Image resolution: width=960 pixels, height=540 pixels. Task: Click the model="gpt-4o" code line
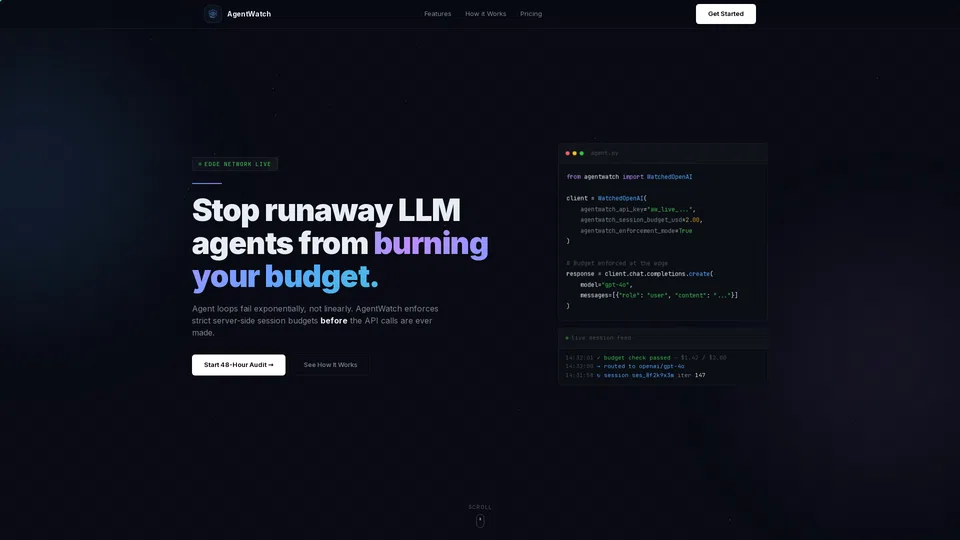pos(606,285)
